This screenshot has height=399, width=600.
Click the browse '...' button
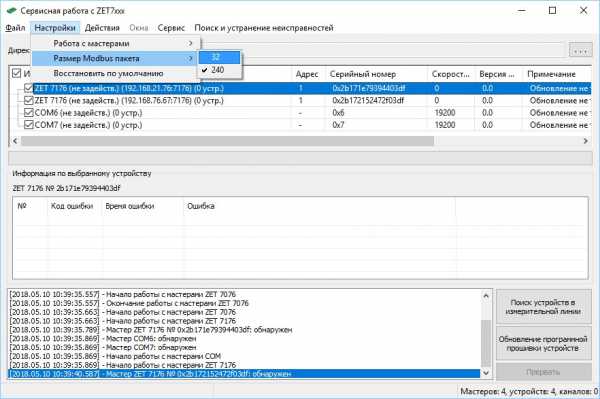point(580,50)
